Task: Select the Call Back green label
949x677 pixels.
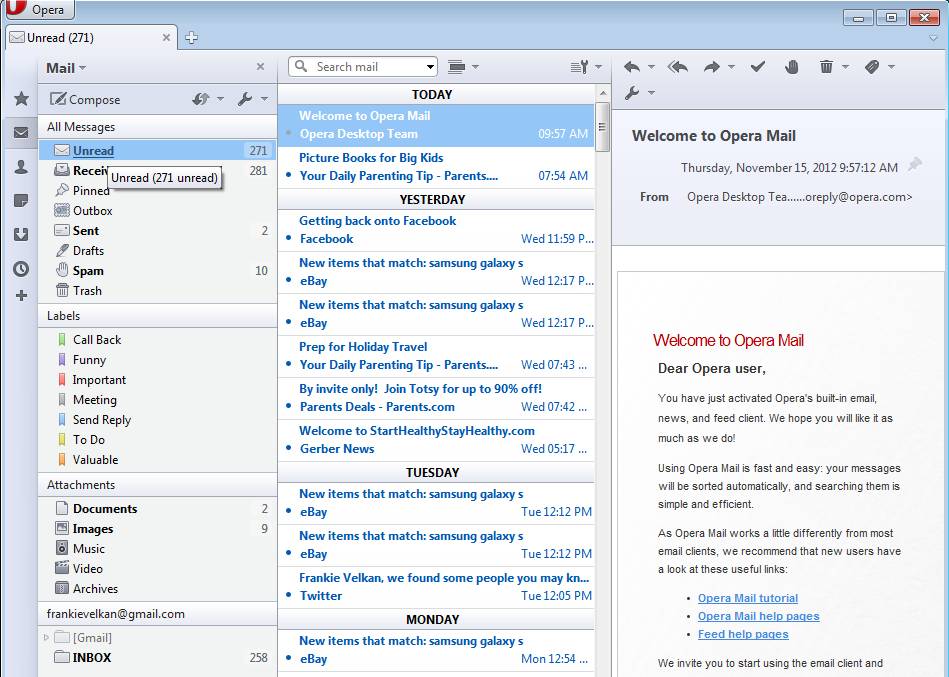Action: pos(157,339)
